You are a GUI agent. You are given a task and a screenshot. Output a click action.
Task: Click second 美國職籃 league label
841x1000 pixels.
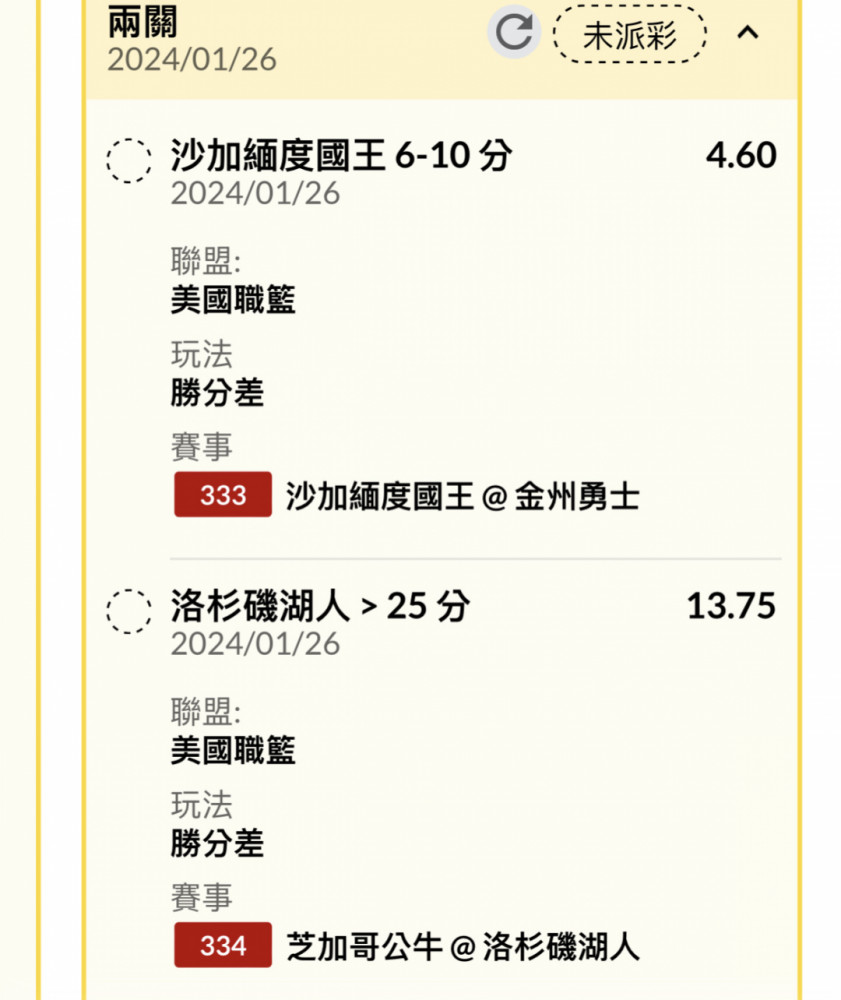(x=233, y=749)
